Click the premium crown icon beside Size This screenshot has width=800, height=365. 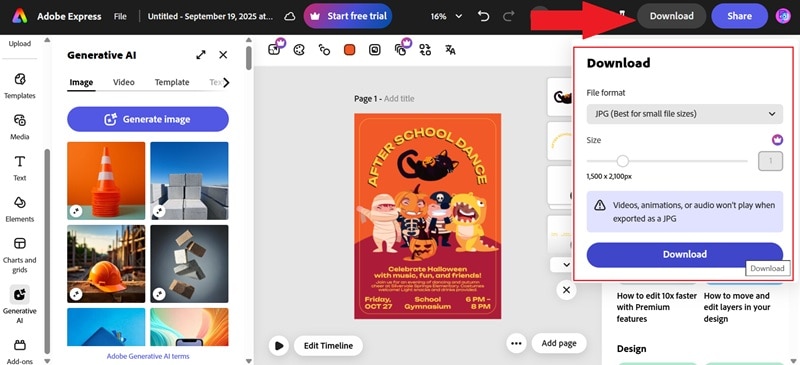pyautogui.click(x=777, y=139)
